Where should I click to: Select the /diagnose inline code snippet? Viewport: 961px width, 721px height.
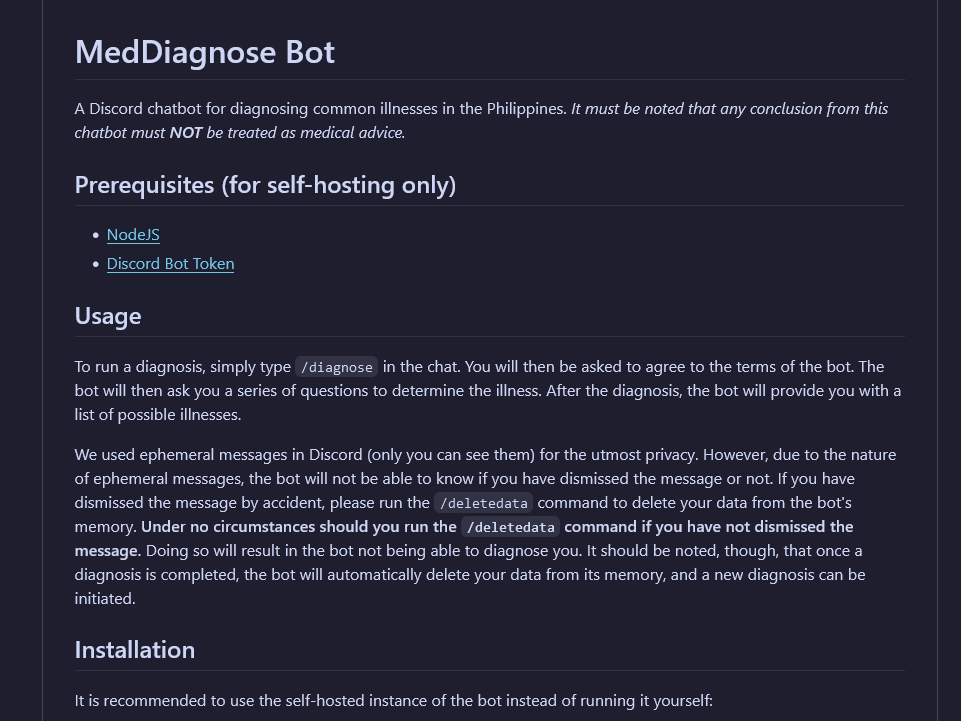336,367
